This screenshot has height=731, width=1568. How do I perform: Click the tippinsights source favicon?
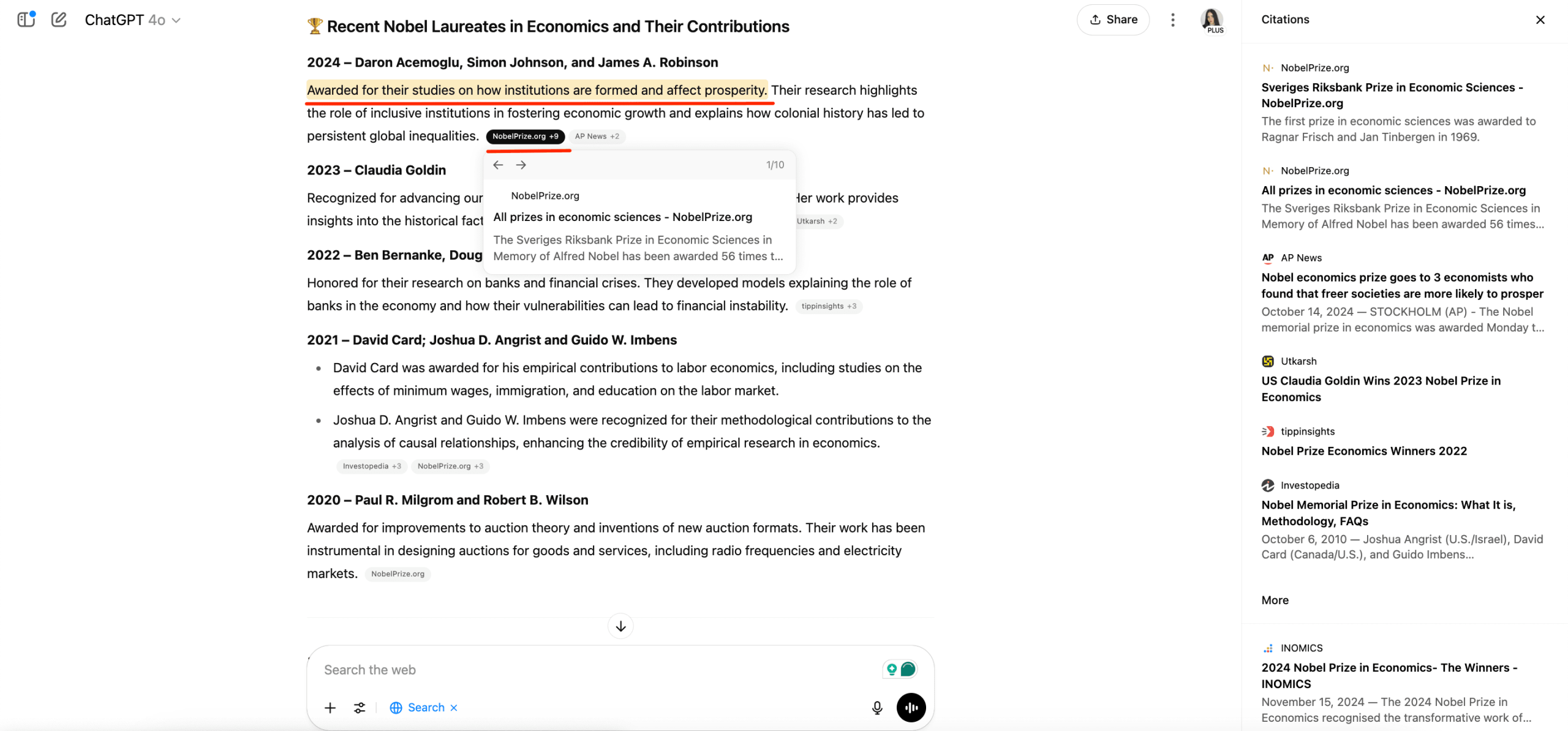[1267, 431]
